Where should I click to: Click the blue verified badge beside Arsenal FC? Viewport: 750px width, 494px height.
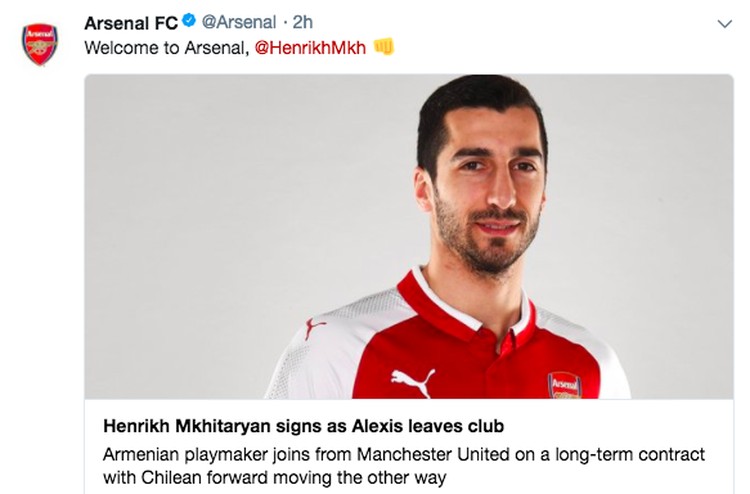[x=189, y=21]
